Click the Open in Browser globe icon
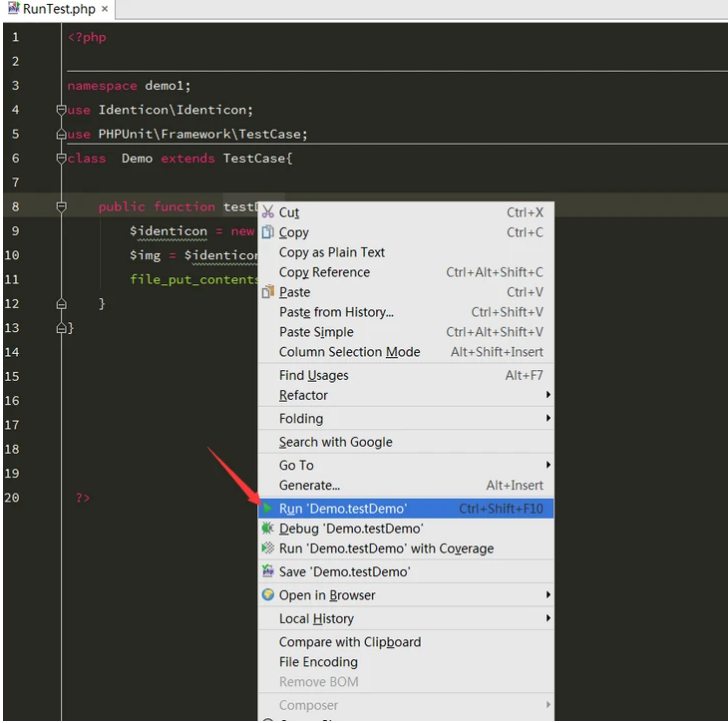728x723 pixels. pos(267,595)
